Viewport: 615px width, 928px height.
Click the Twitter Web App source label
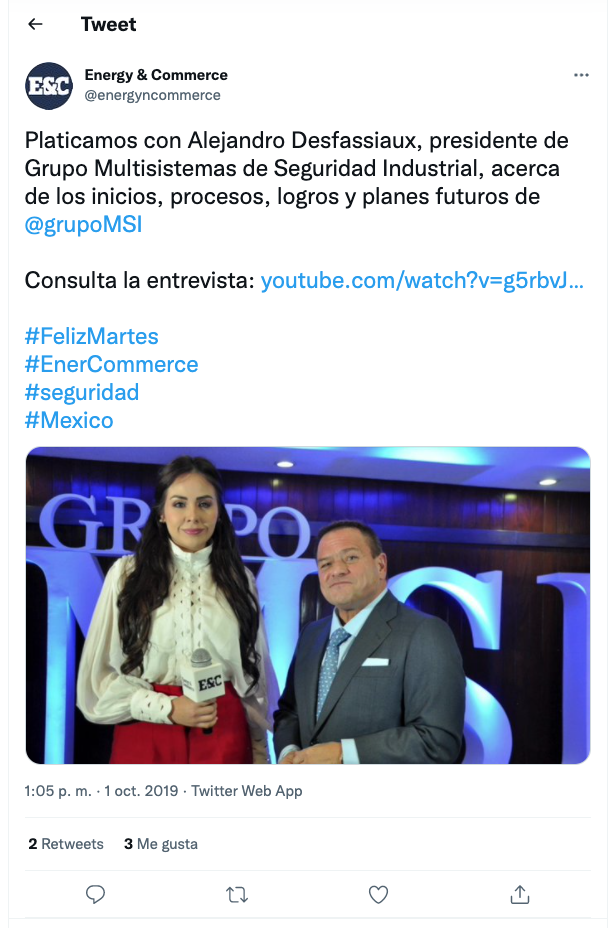coord(247,791)
